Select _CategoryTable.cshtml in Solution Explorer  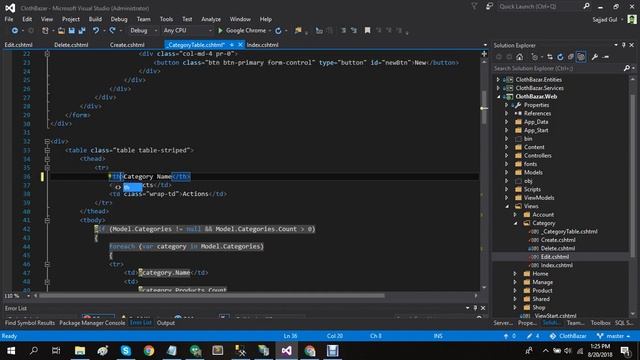click(x=569, y=231)
